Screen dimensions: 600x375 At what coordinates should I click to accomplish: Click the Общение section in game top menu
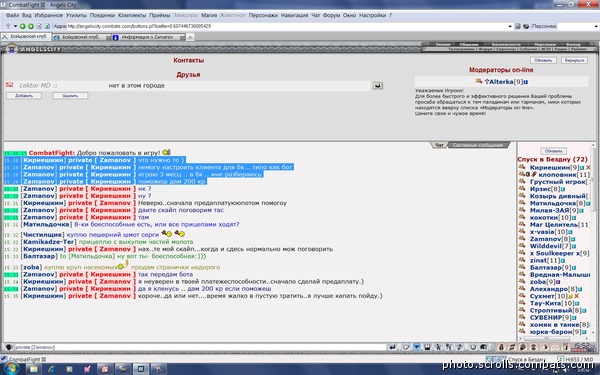pos(469,44)
